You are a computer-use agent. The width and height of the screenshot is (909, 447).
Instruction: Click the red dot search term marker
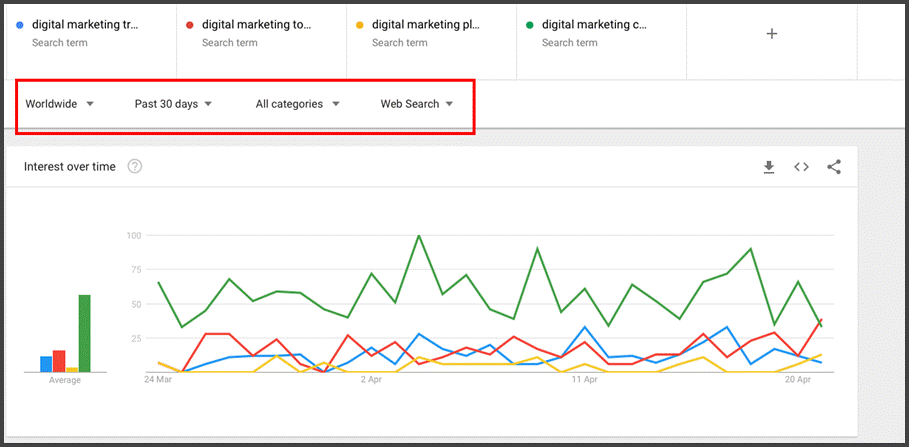(x=191, y=24)
